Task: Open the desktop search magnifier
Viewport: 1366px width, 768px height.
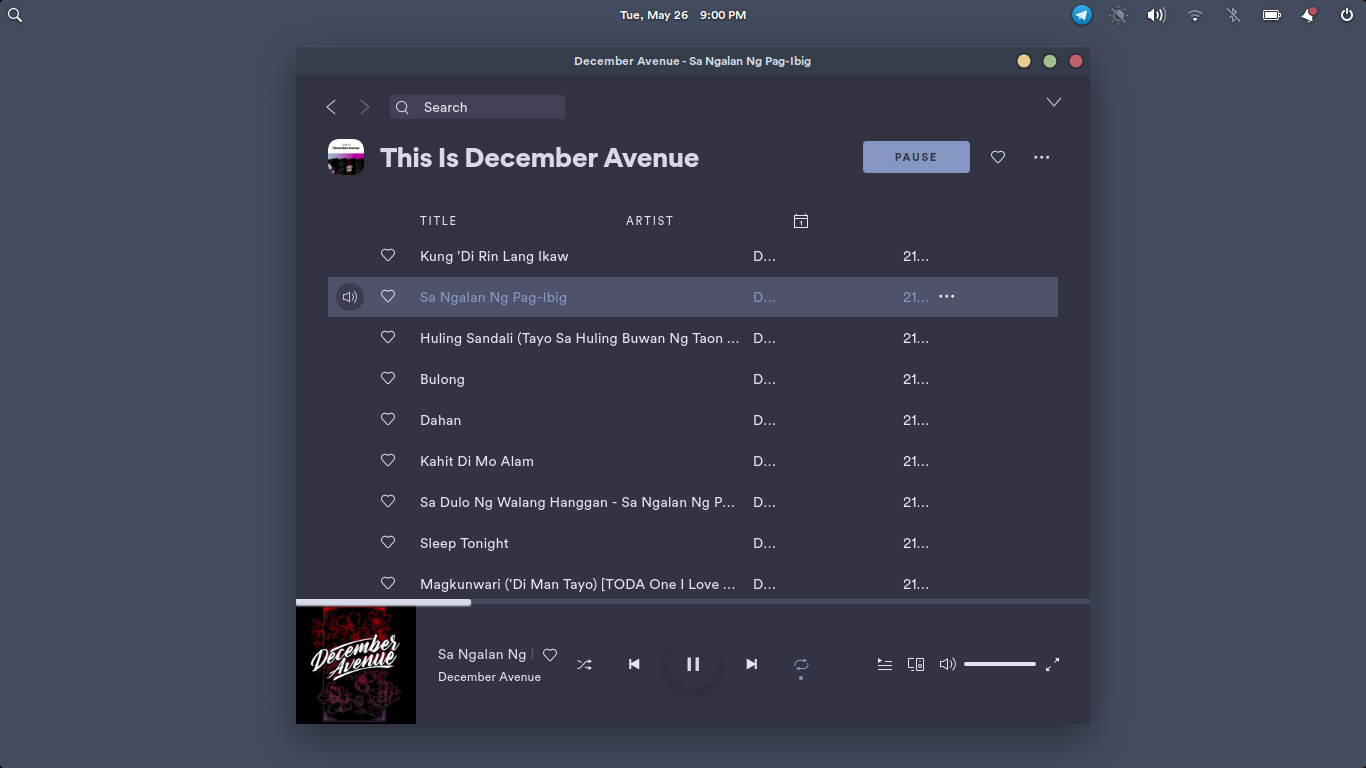Action: tap(15, 15)
